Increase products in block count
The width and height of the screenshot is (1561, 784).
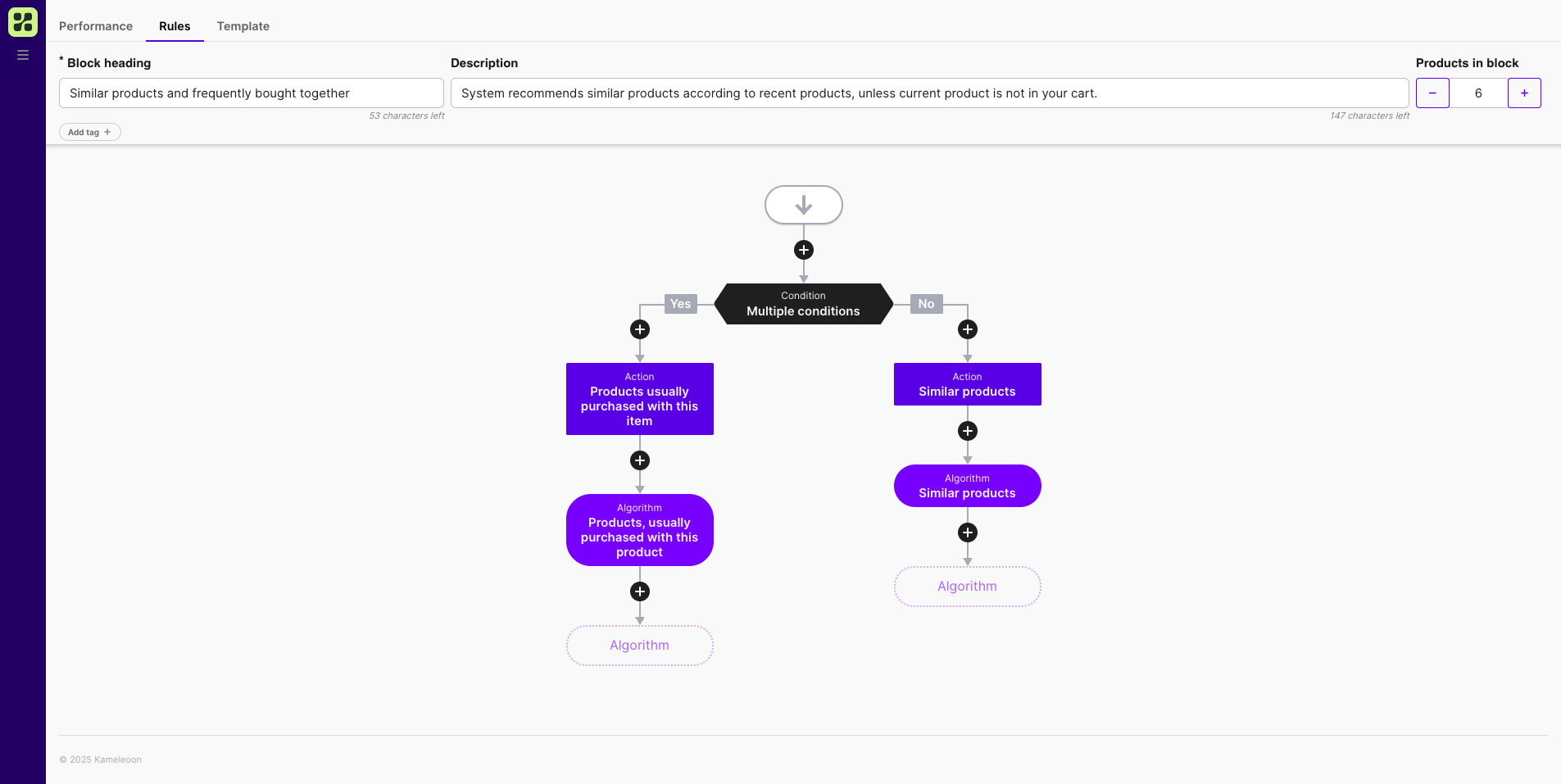1524,93
